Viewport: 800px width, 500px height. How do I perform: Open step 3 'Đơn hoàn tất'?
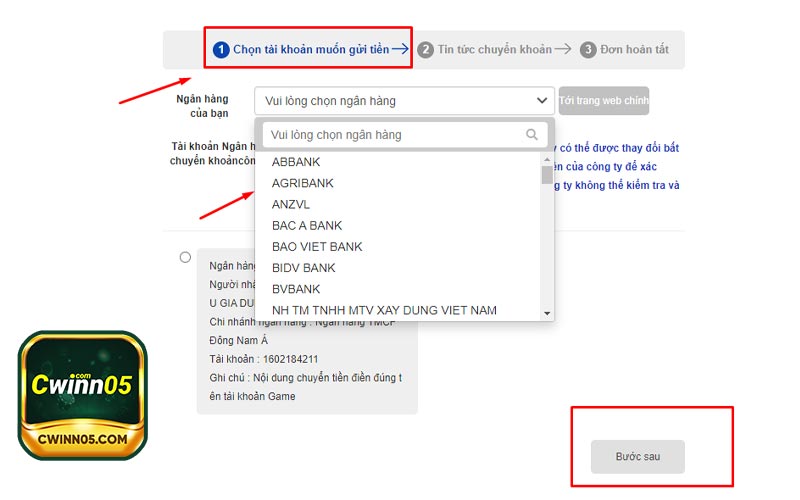pyautogui.click(x=624, y=49)
